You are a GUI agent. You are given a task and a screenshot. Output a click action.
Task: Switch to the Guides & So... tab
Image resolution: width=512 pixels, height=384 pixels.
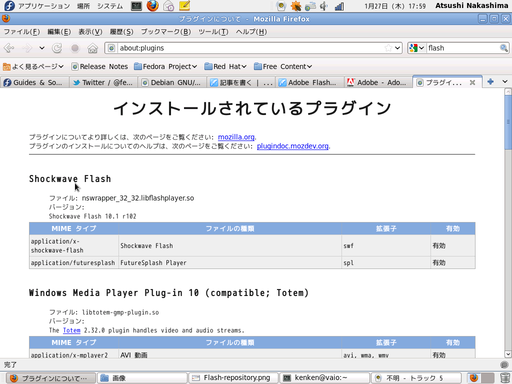pos(35,82)
